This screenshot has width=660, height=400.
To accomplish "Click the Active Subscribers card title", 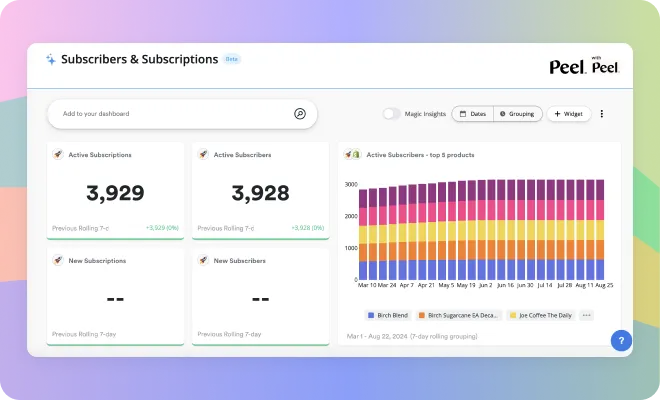I will pyautogui.click(x=242, y=155).
